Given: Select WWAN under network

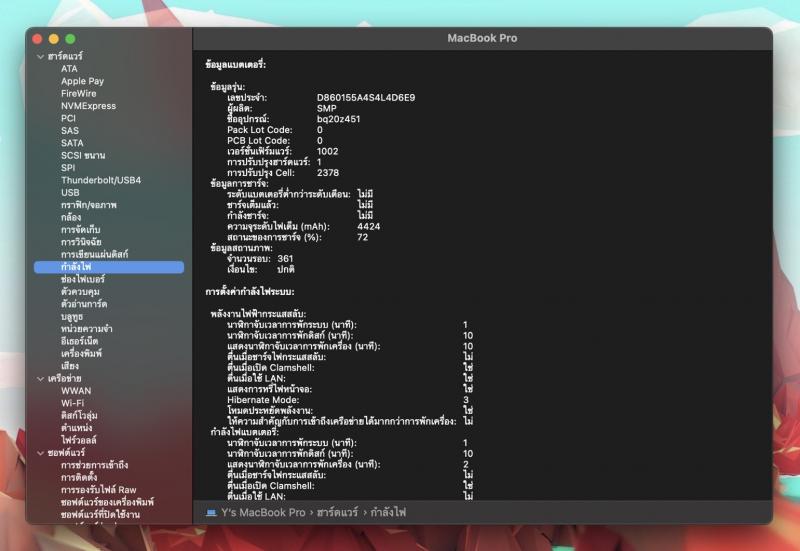Looking at the screenshot, I should (x=76, y=391).
